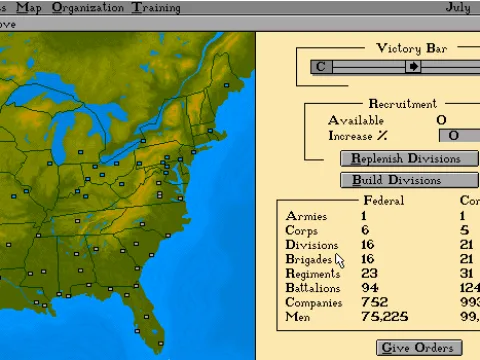This screenshot has width=480, height=360.
Task: Open the Organization menu
Action: [88, 7]
